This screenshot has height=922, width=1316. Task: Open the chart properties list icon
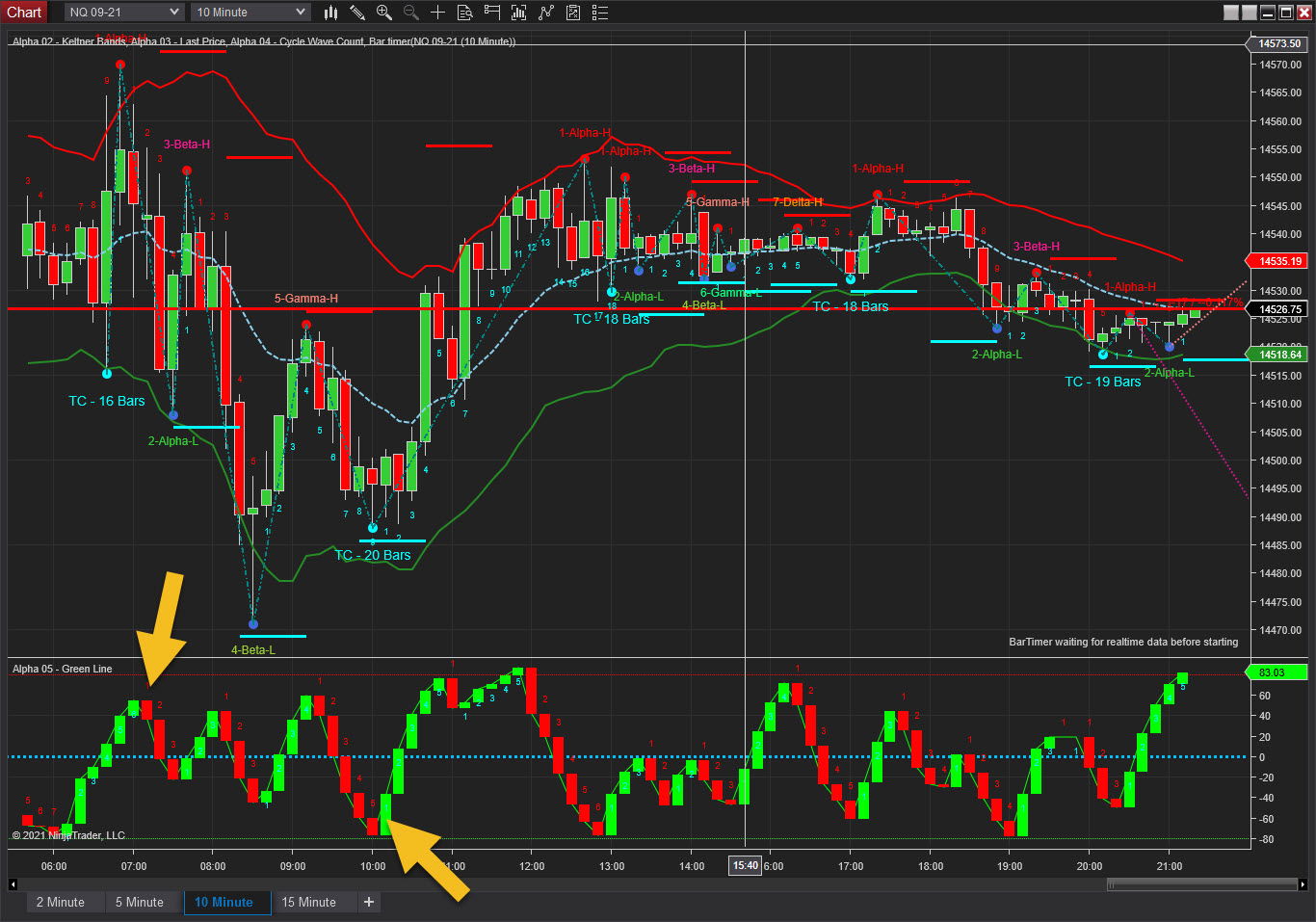click(x=600, y=13)
